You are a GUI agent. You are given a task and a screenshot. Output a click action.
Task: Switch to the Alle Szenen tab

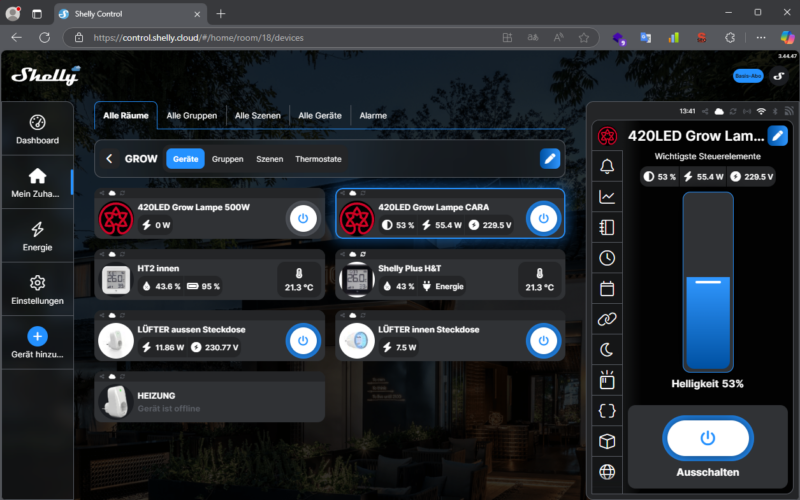tap(256, 115)
